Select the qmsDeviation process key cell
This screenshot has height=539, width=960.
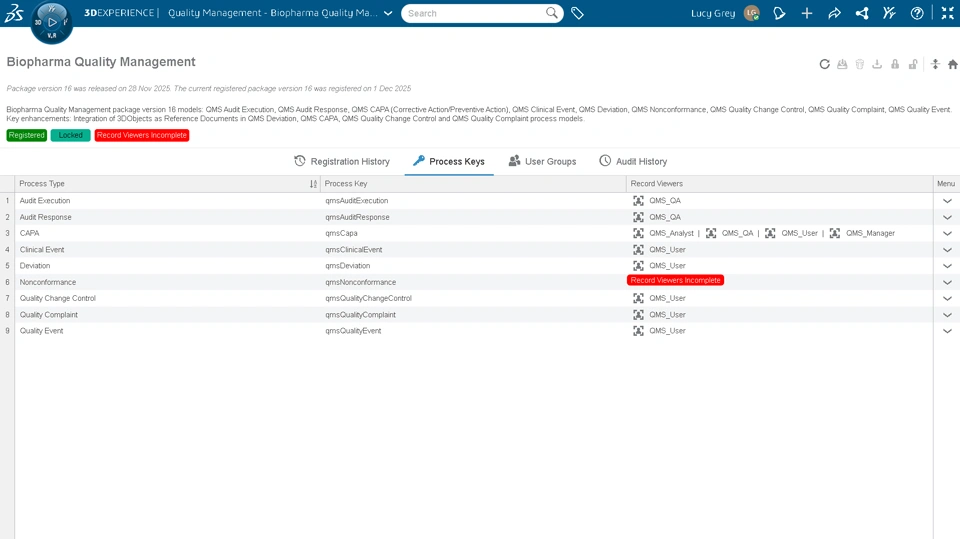(x=473, y=265)
